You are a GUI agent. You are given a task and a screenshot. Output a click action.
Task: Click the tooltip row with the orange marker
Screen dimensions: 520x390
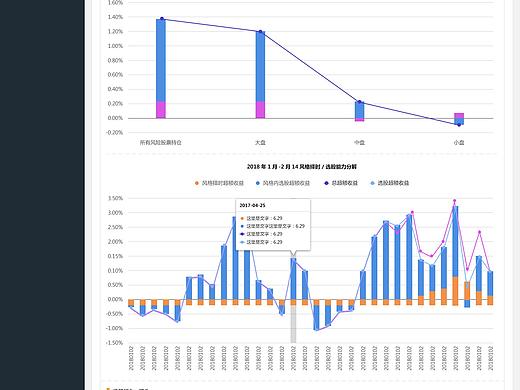pos(261,218)
